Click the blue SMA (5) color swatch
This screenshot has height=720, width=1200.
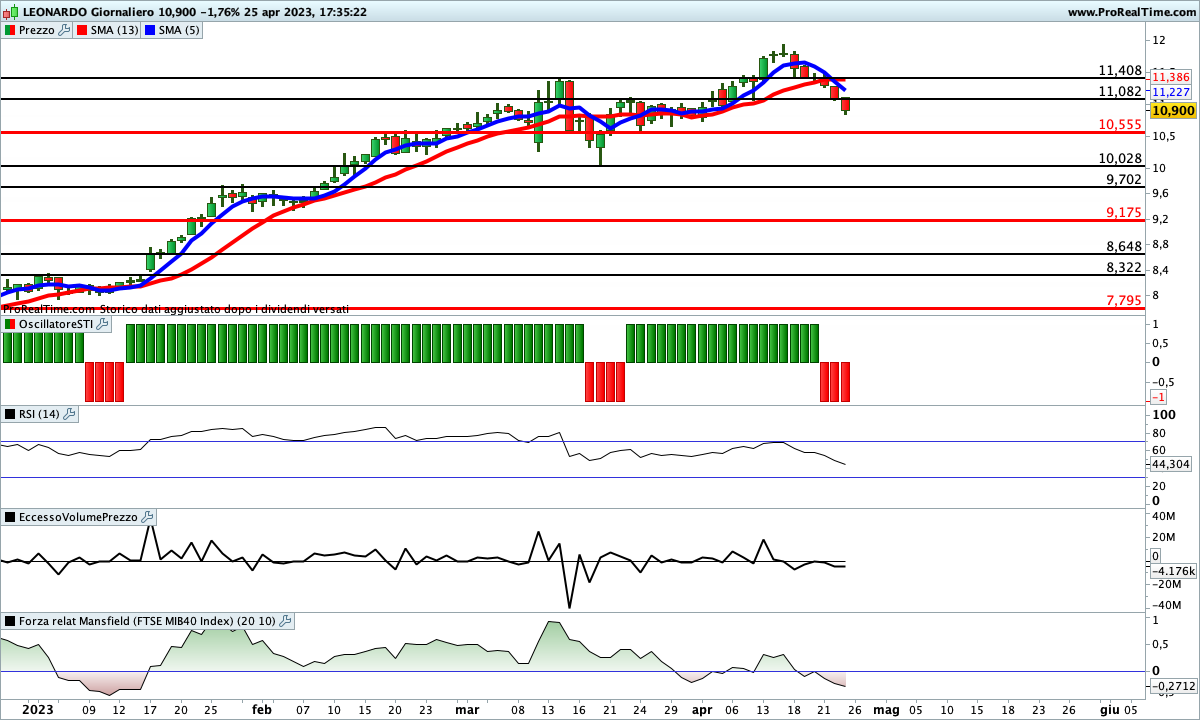(152, 30)
